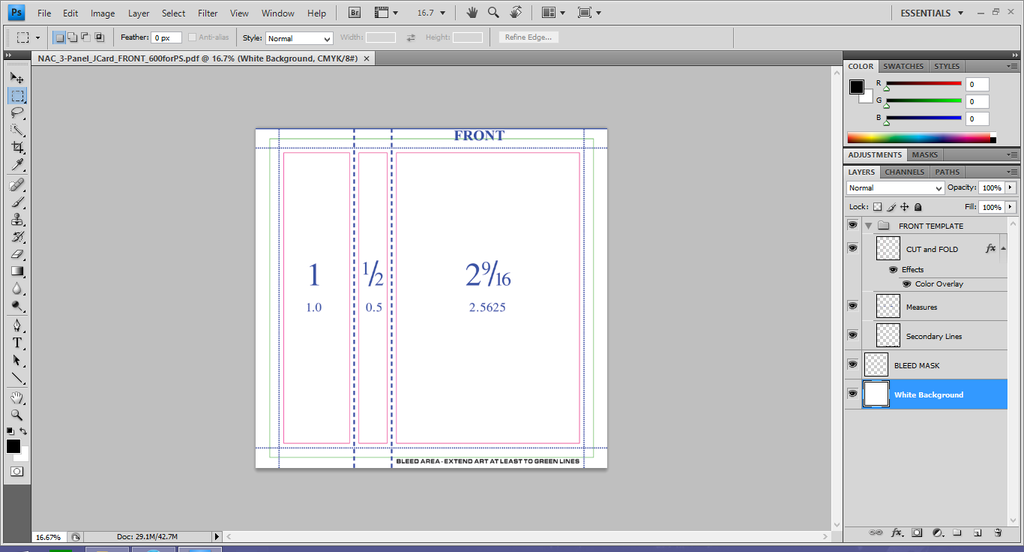Hide the BLEED MASK layer
This screenshot has width=1024, height=552.
tap(852, 365)
